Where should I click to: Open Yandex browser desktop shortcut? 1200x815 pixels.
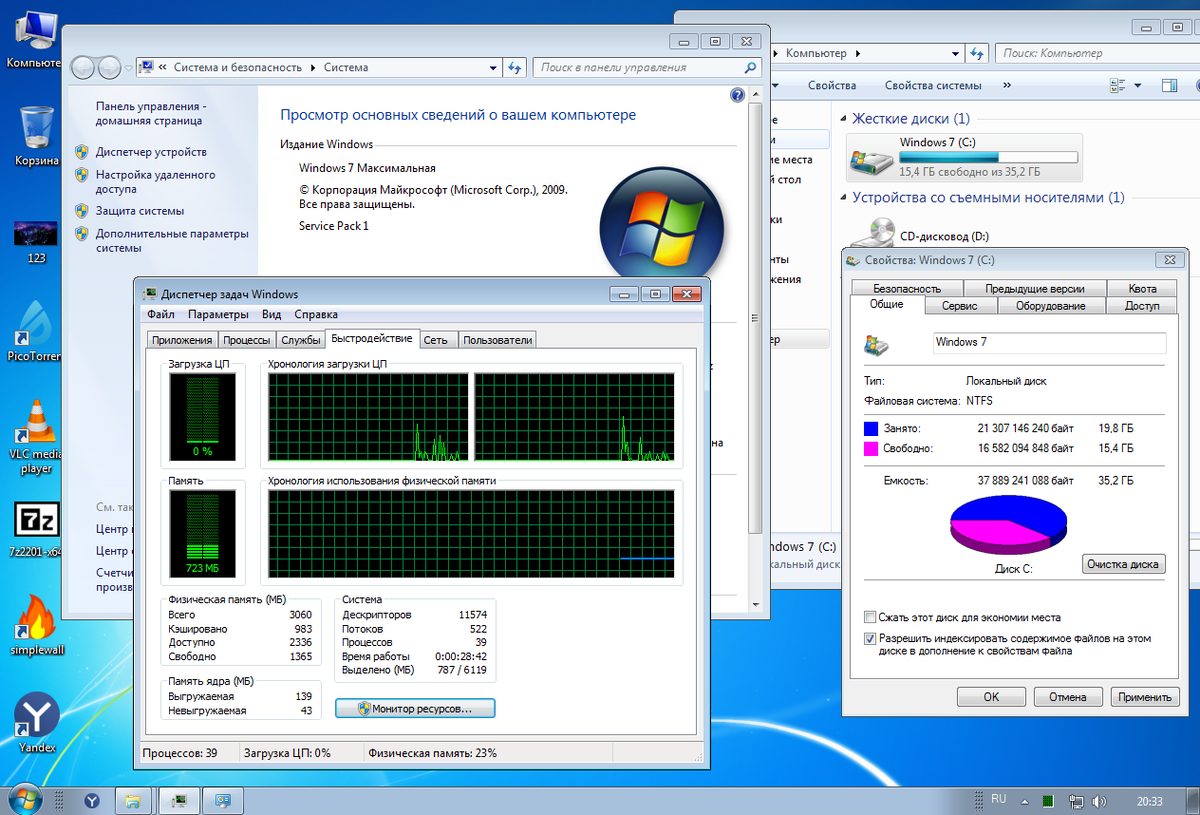click(x=36, y=722)
